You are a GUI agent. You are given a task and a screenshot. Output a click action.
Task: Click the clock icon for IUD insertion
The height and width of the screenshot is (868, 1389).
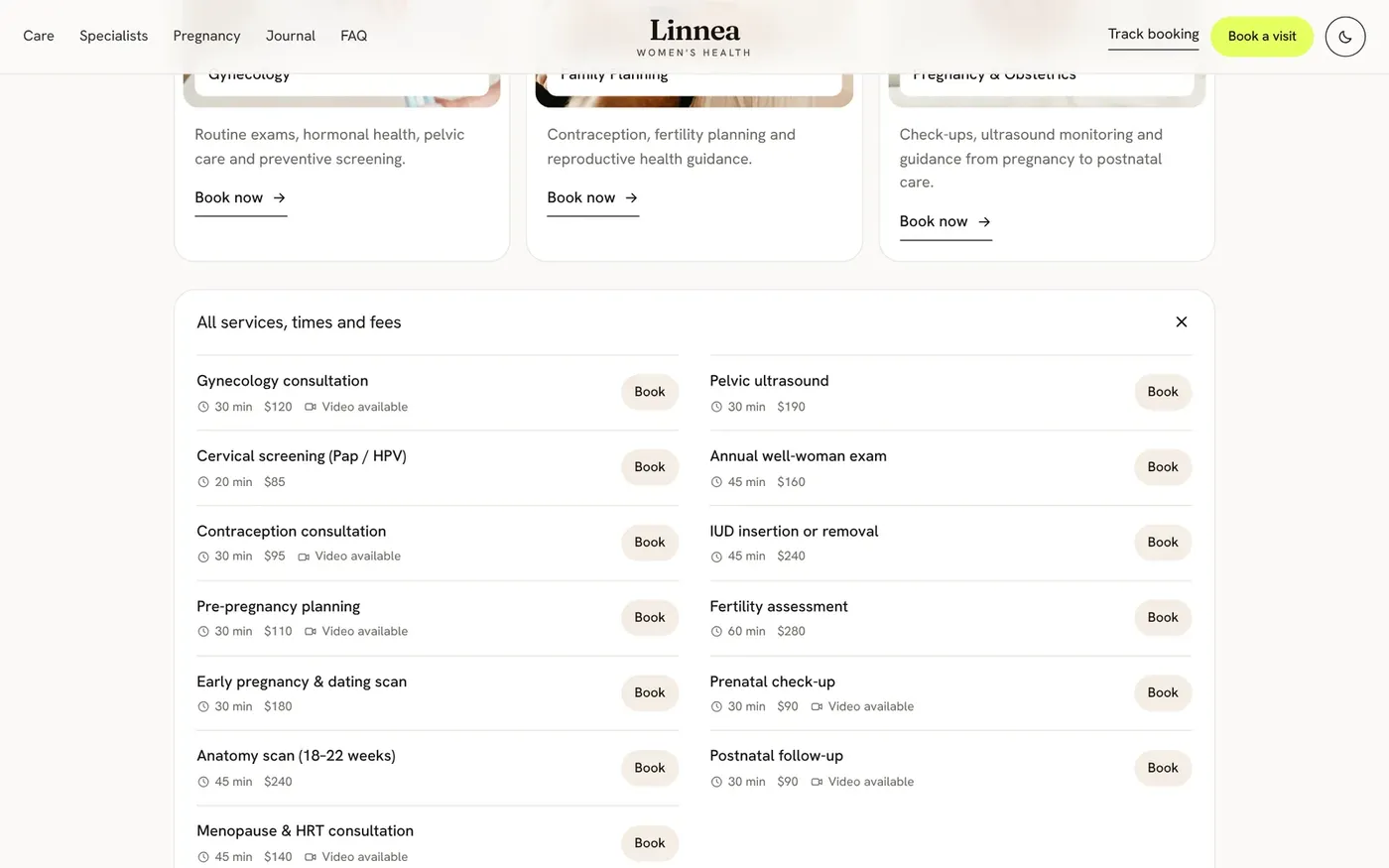[x=716, y=557]
